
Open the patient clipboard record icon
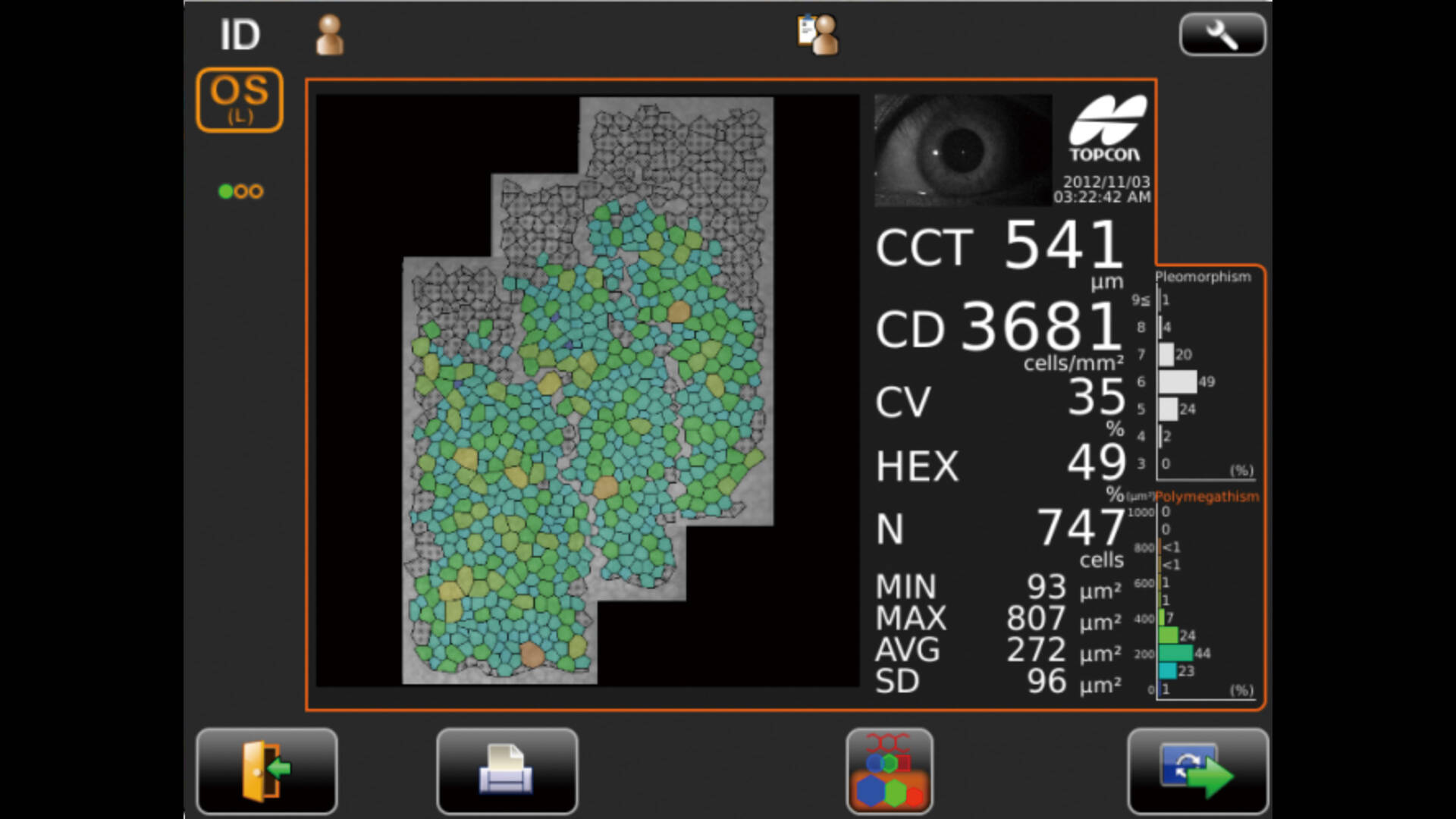[817, 35]
